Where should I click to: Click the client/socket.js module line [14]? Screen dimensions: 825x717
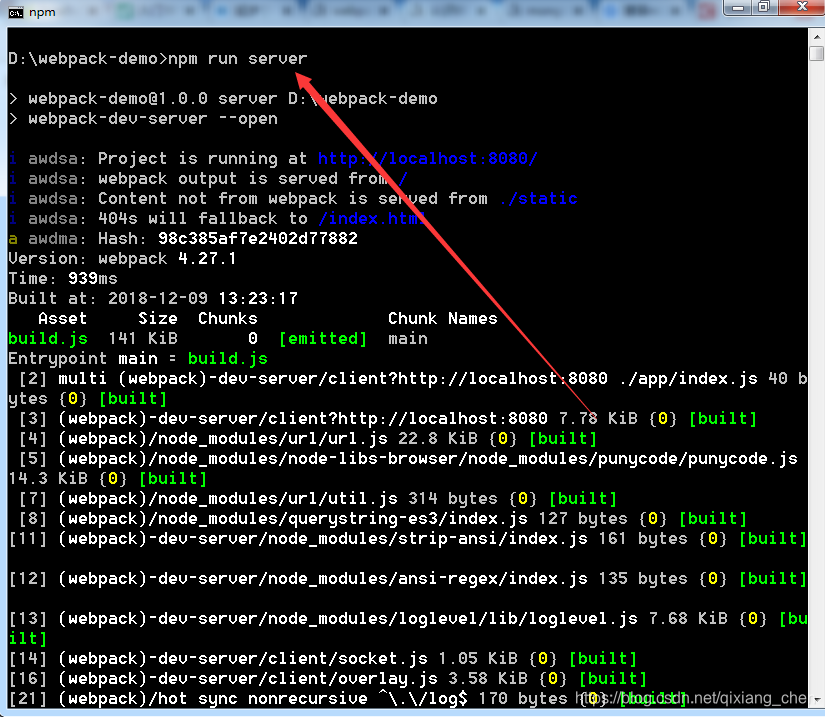323,659
